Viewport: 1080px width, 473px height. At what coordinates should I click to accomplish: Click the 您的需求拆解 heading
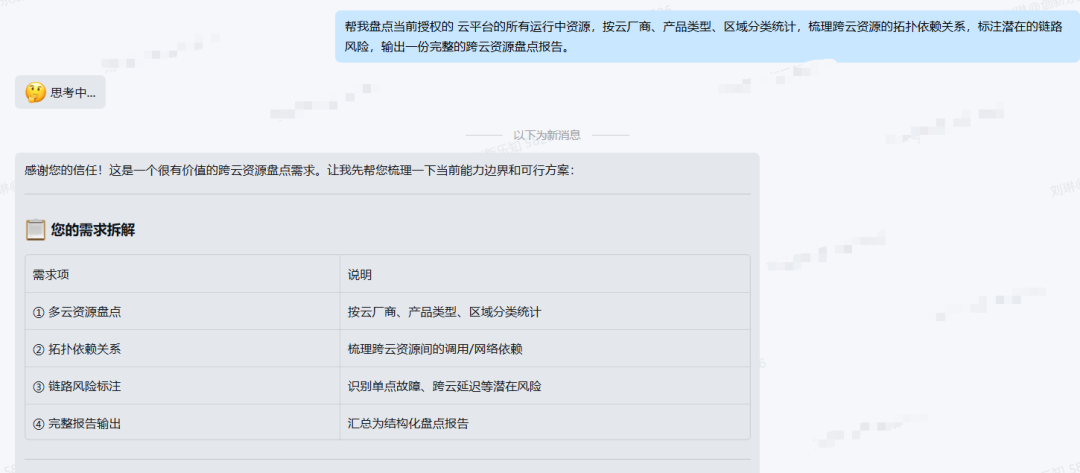pyautogui.click(x=93, y=231)
